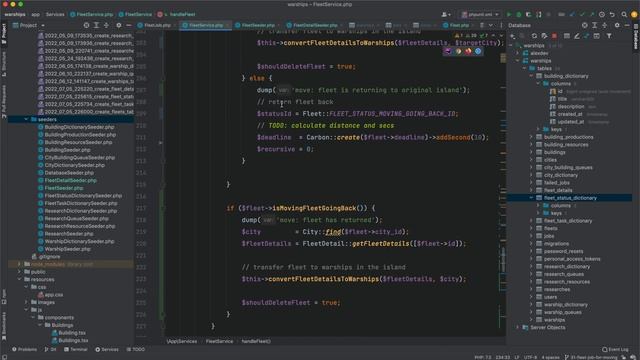Stop database action with the red square icon

pos(554,36)
